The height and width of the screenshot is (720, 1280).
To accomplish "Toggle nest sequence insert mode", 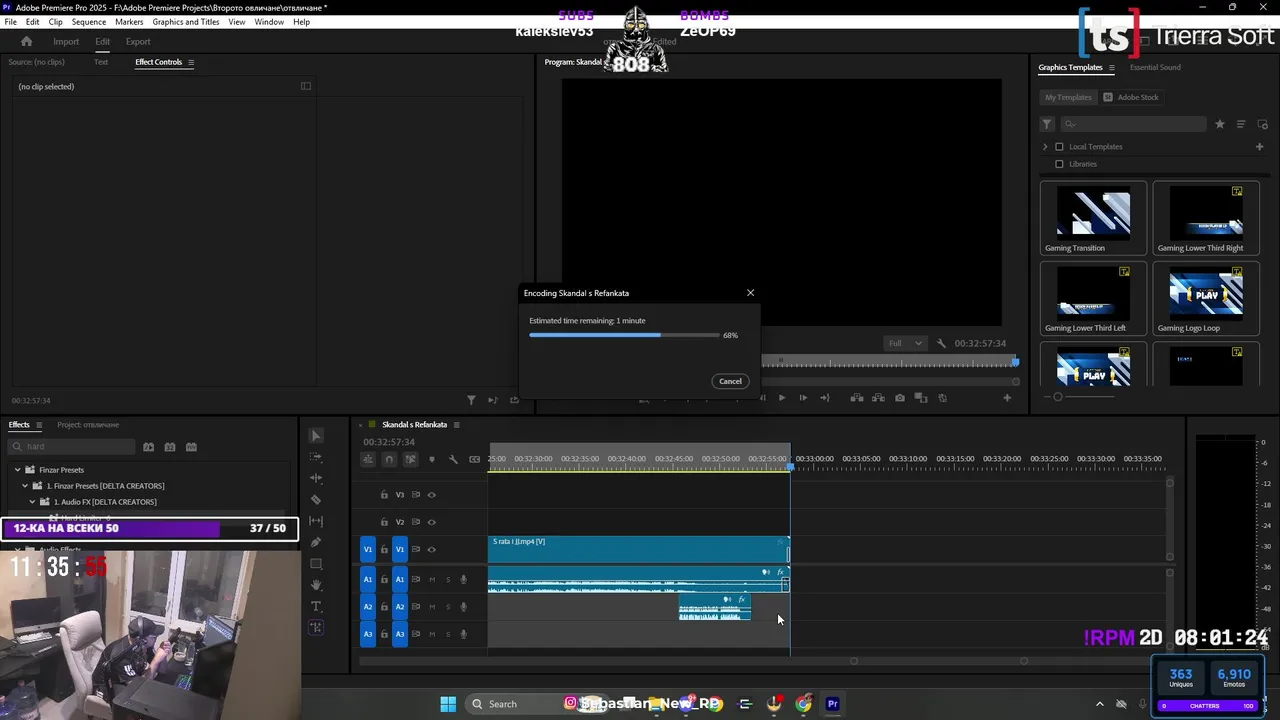I will pyautogui.click(x=368, y=459).
